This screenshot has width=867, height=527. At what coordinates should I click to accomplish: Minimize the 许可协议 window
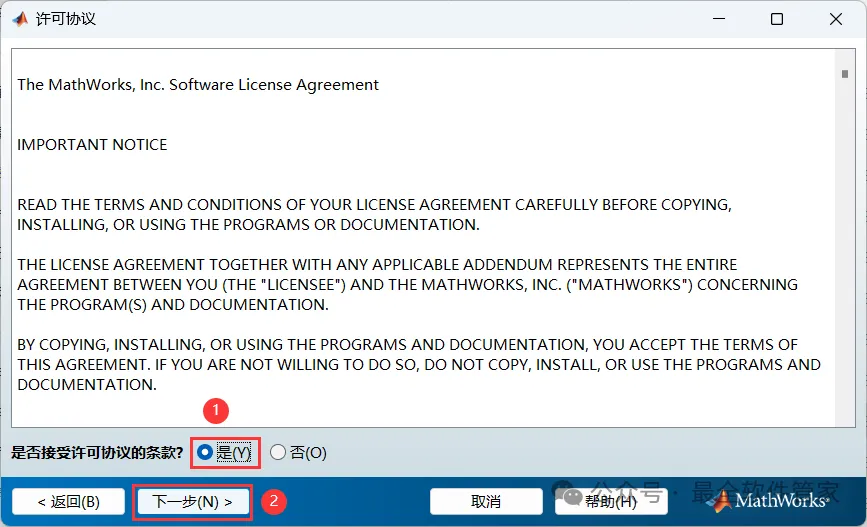tap(719, 19)
